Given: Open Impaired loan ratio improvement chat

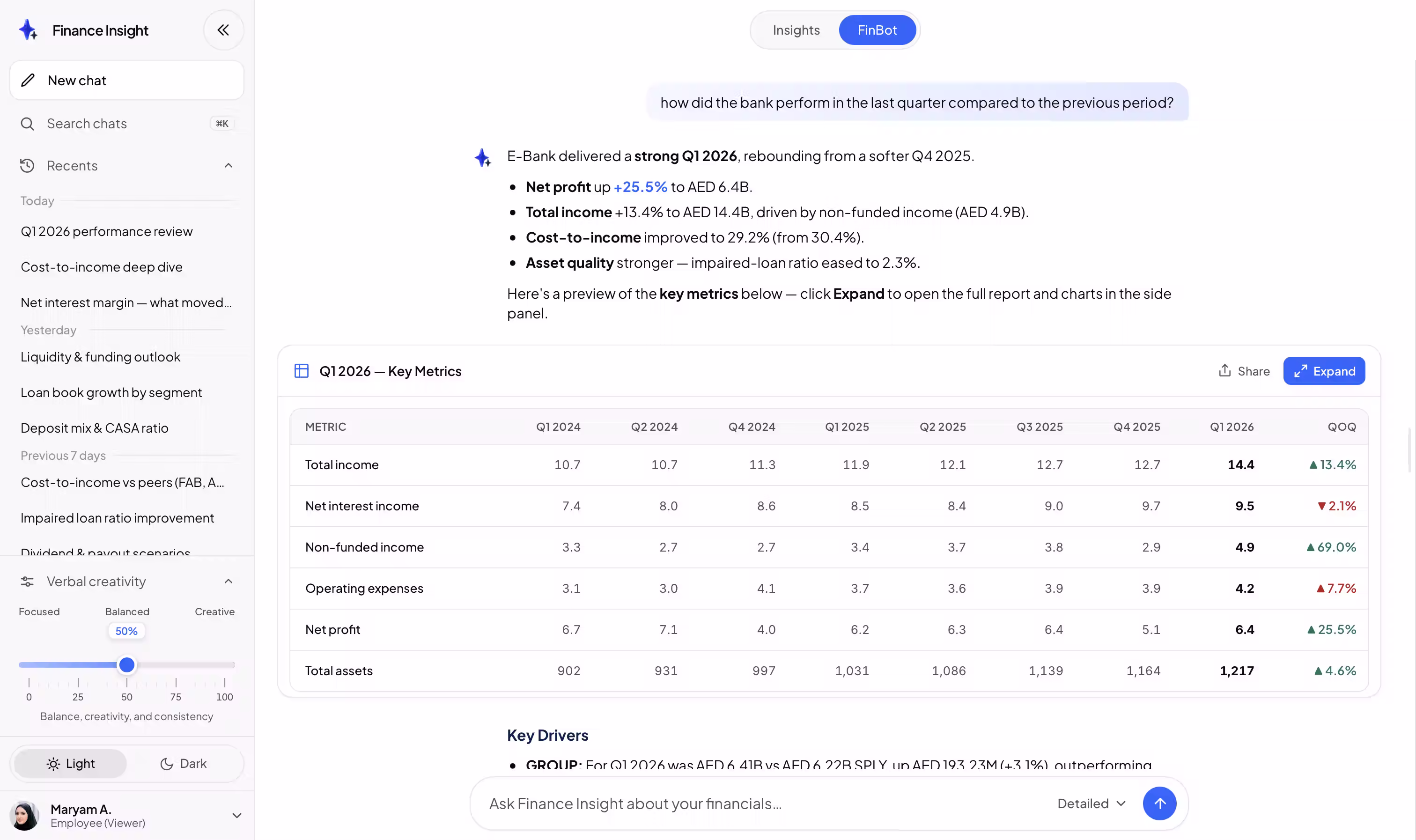Looking at the screenshot, I should click(118, 518).
